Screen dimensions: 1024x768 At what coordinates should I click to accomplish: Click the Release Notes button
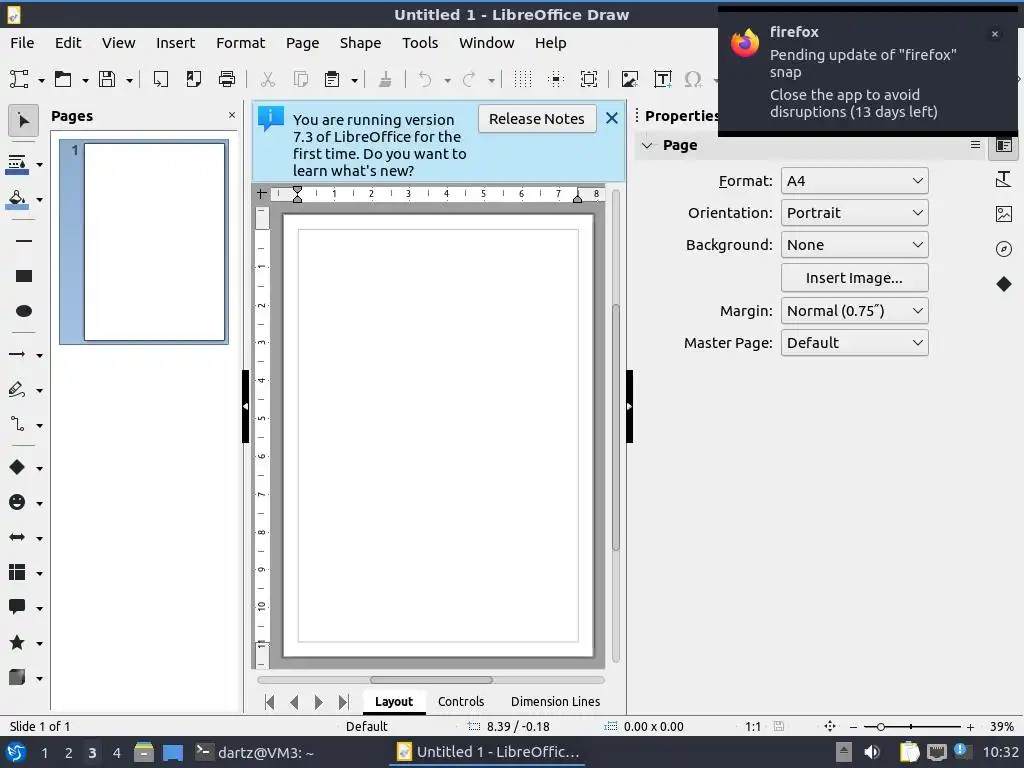(x=537, y=119)
